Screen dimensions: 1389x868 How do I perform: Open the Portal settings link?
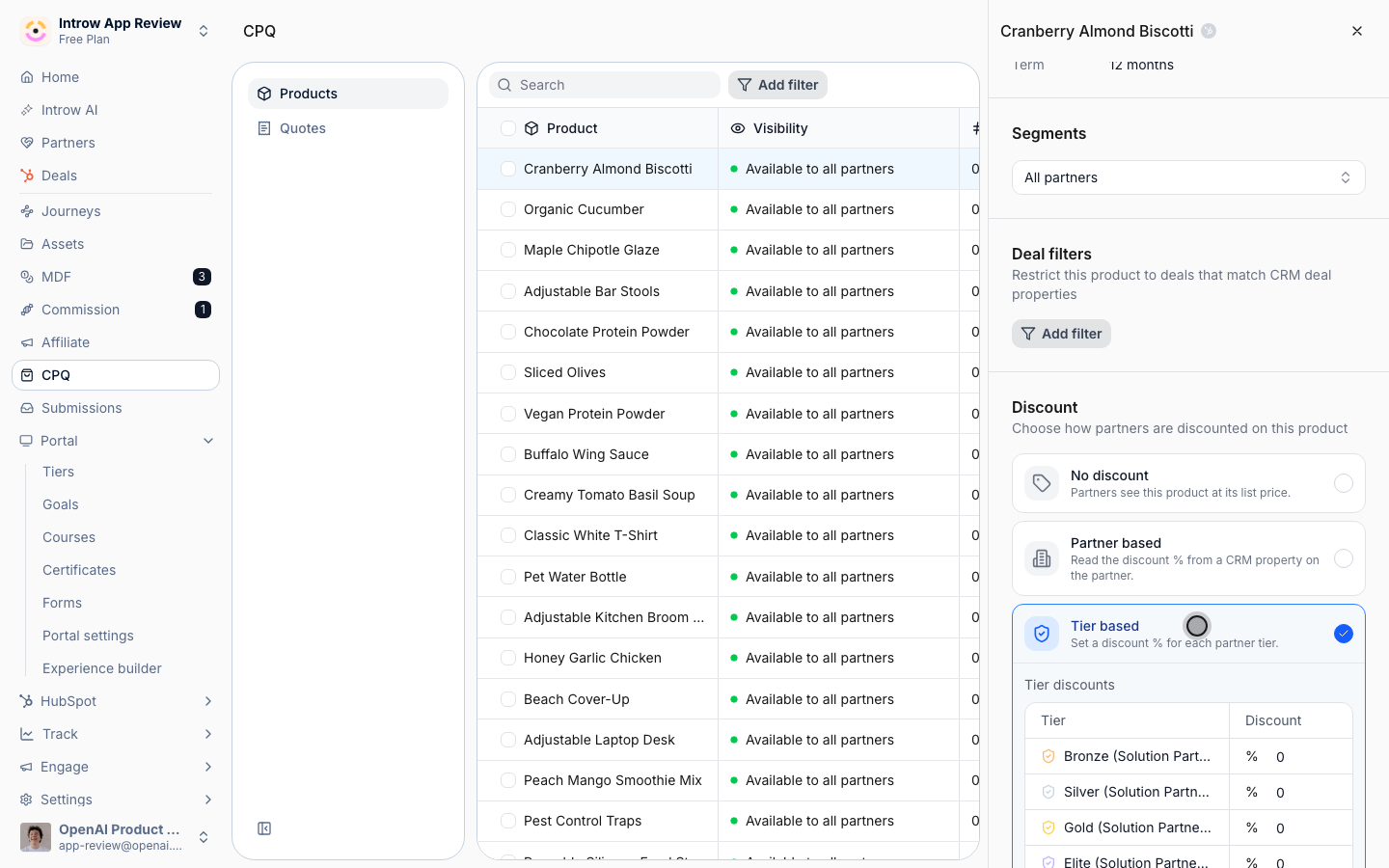[88, 636]
